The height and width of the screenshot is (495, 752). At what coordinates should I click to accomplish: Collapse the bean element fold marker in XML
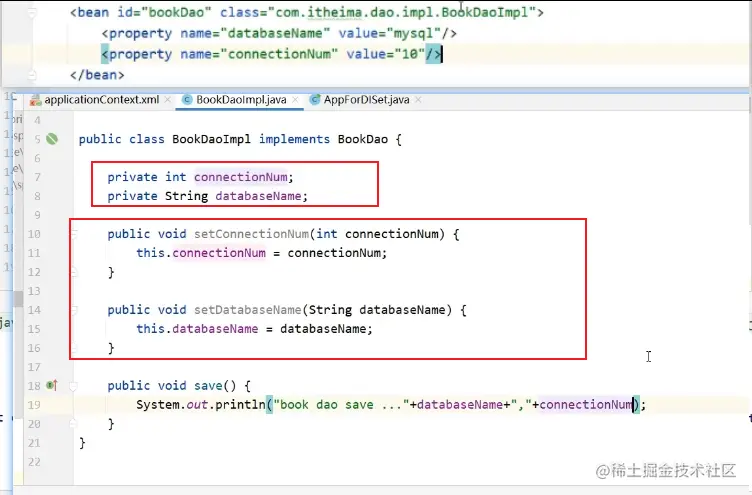coord(32,12)
